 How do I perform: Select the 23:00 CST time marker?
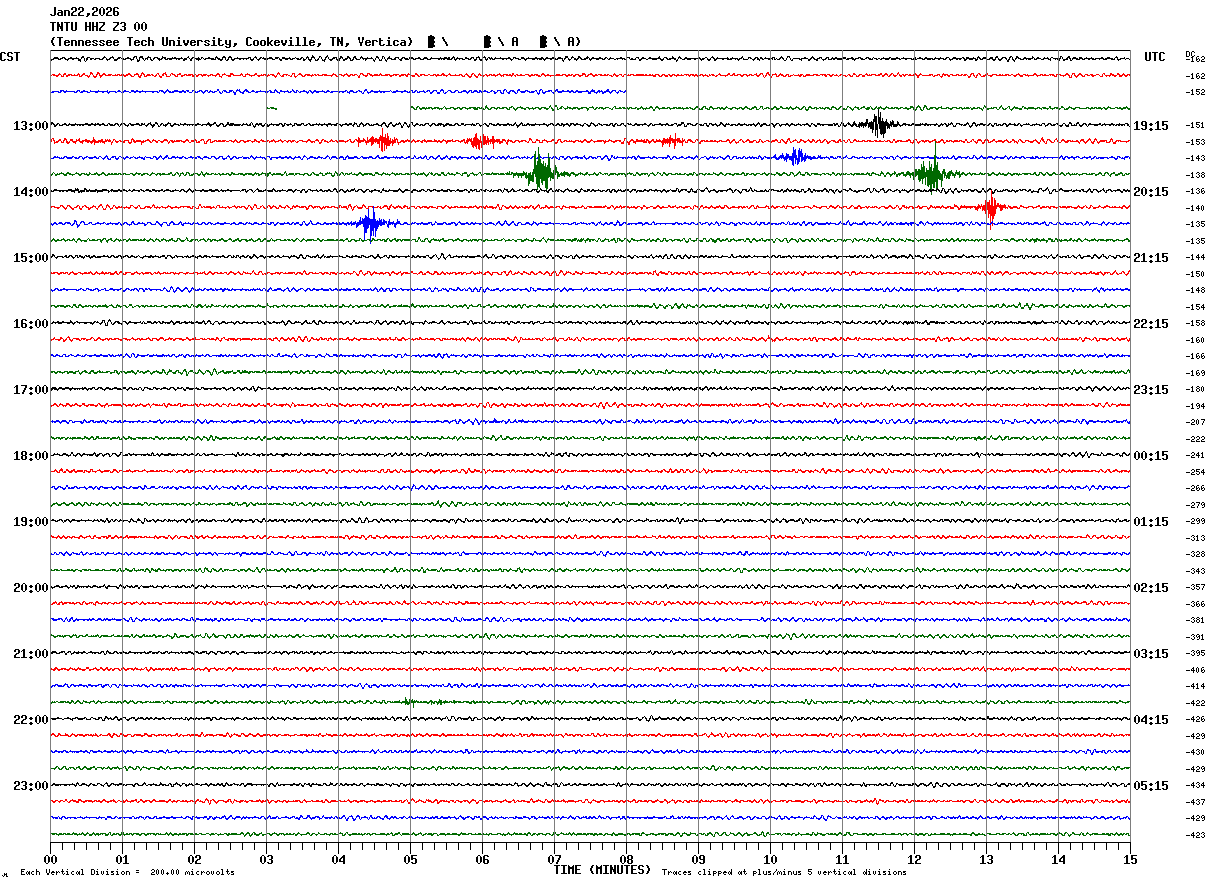[30, 786]
